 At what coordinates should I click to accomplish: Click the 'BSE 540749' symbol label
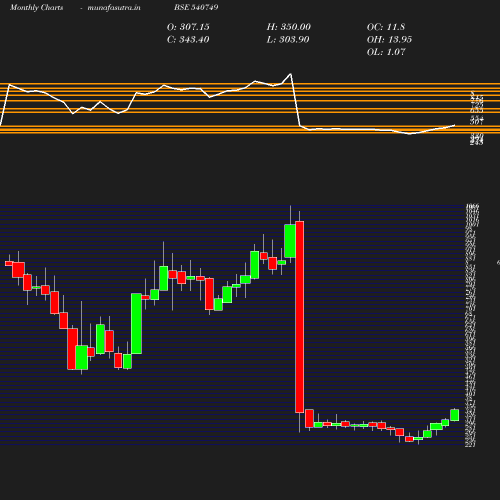click(x=196, y=7)
